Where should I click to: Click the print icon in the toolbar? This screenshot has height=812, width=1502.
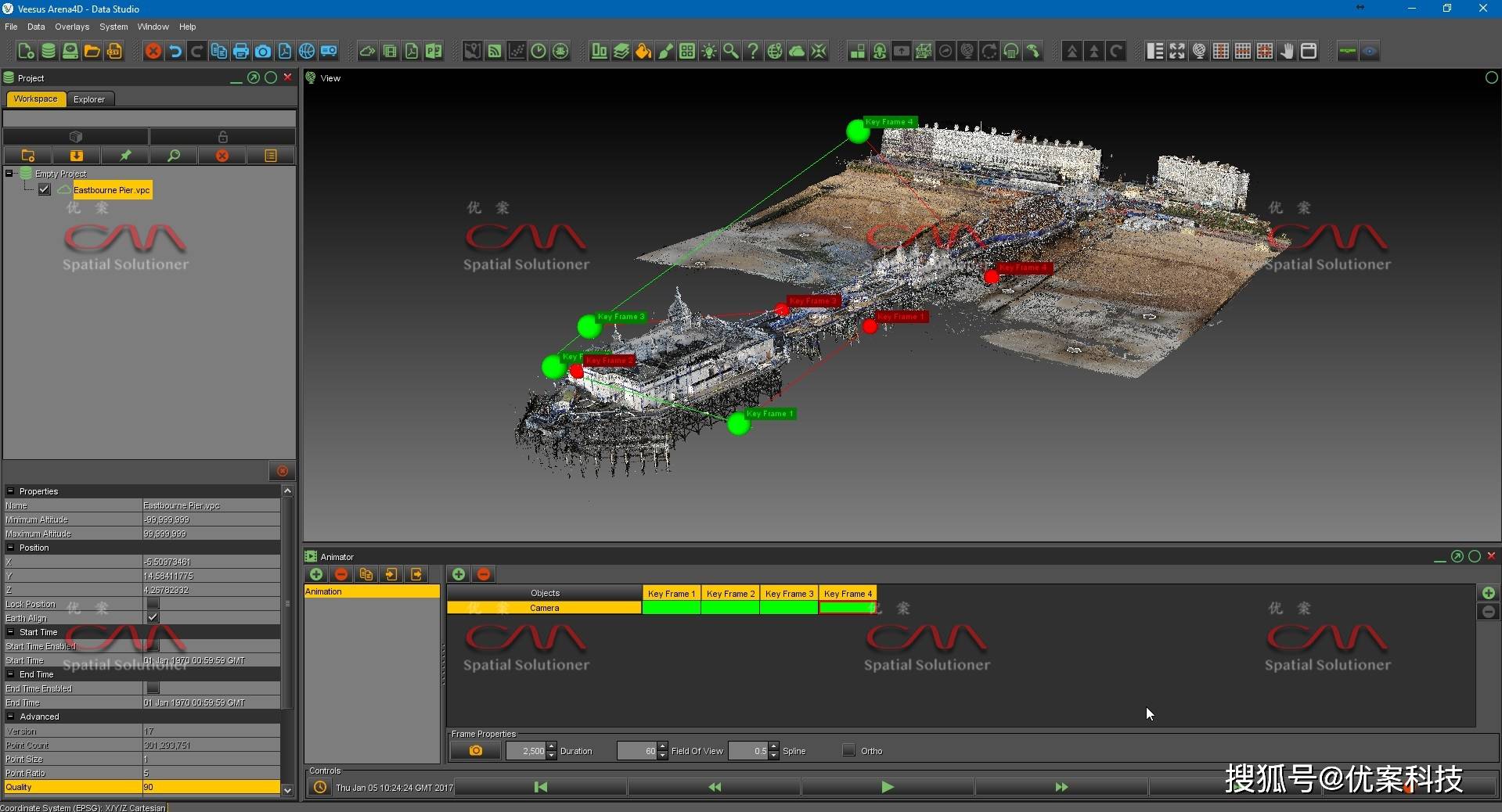click(241, 52)
